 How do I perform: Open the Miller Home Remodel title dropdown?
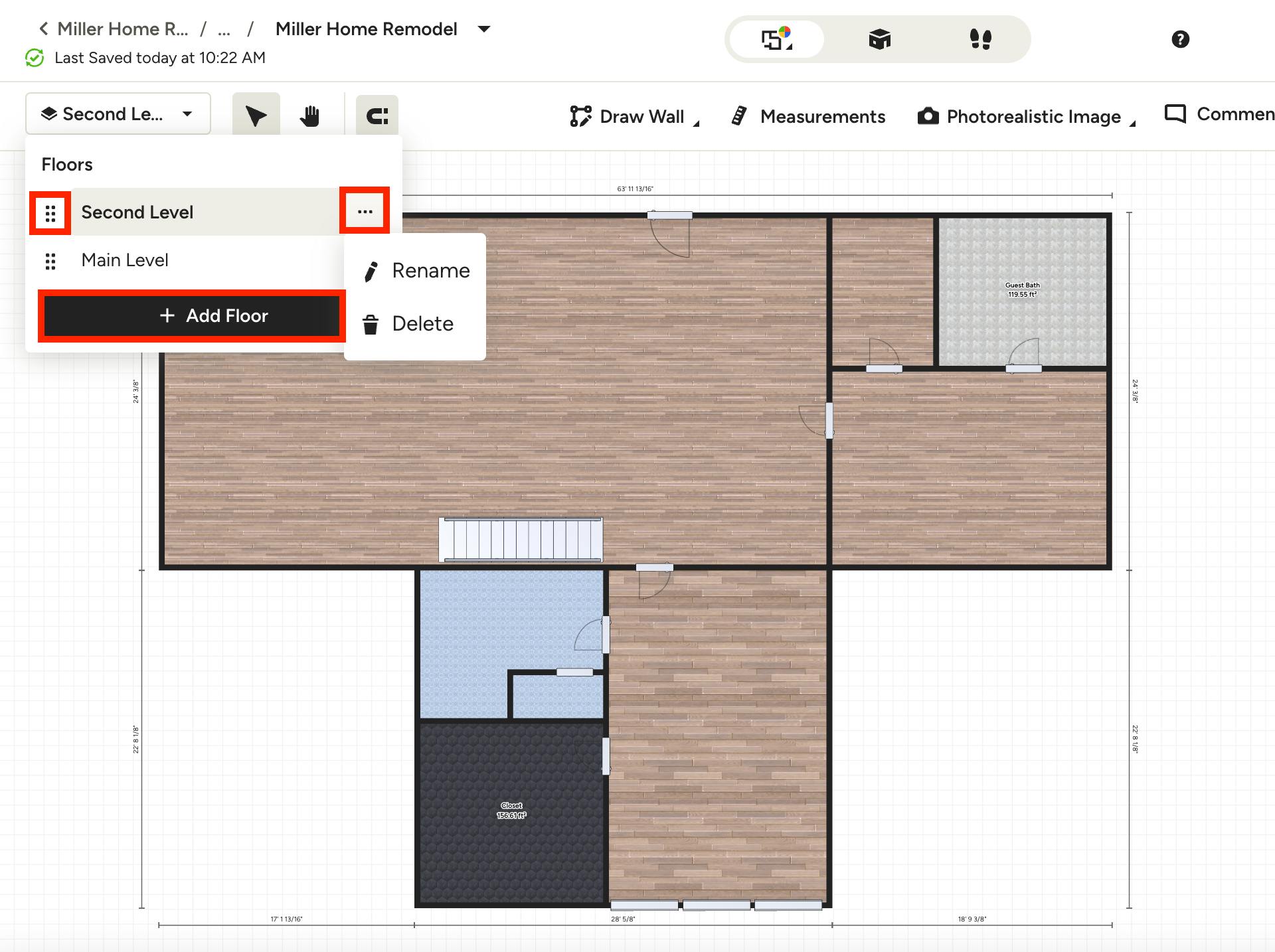pos(484,29)
